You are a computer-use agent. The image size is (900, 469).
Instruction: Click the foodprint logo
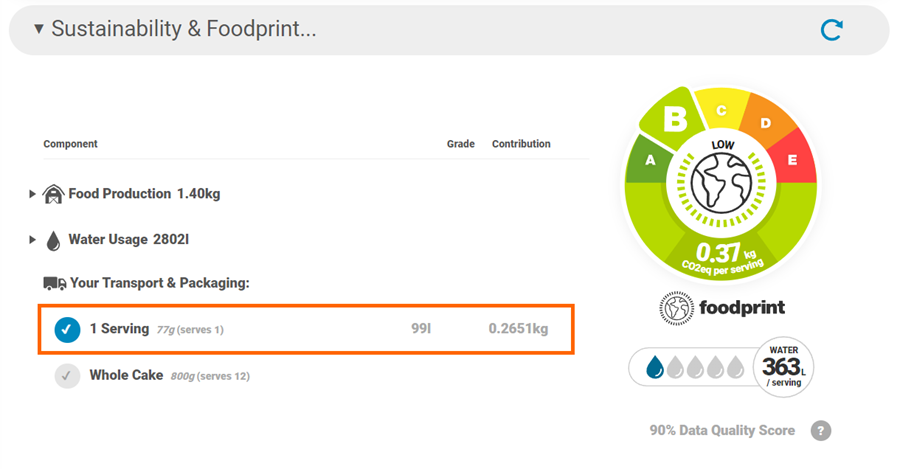(721, 308)
